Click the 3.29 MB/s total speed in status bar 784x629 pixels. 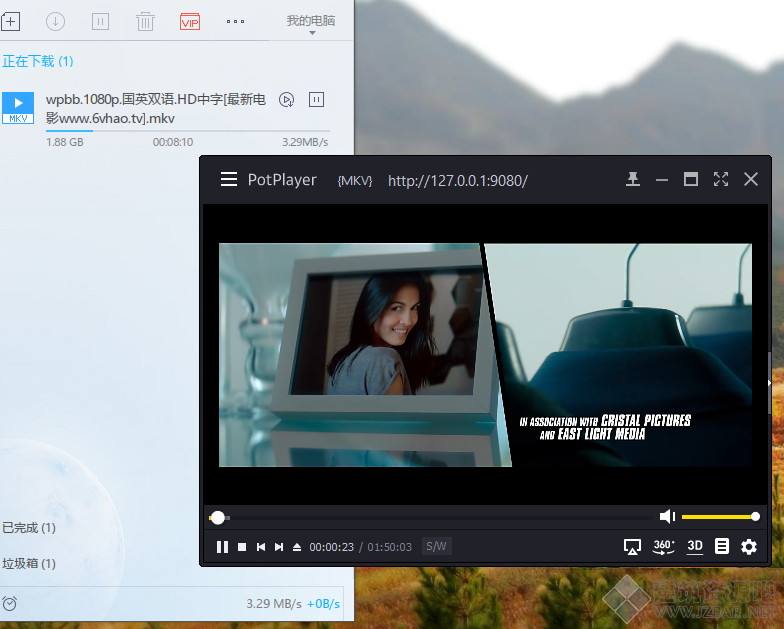(x=274, y=604)
